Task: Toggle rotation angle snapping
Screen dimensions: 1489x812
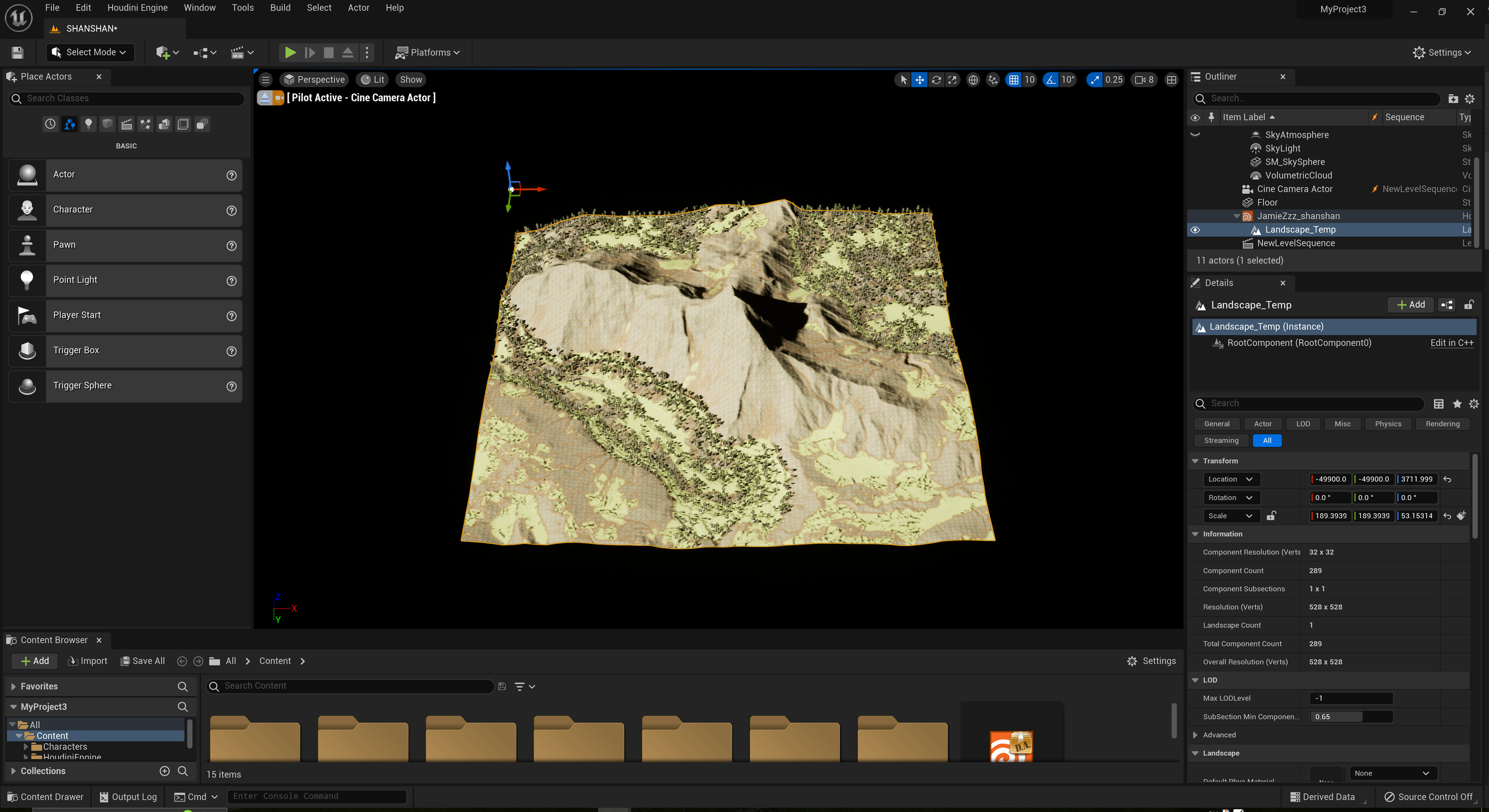Action: point(1051,80)
